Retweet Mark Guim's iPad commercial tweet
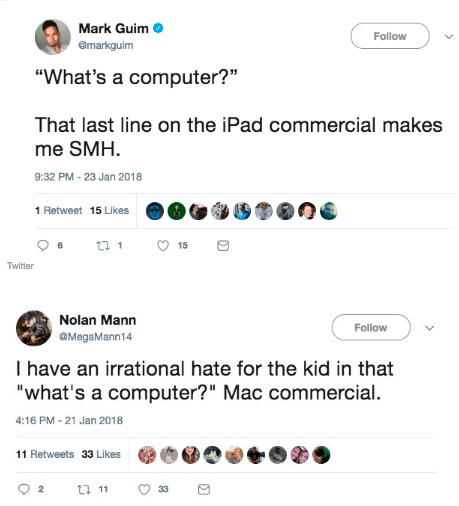Viewport: 459px width, 506px height. pos(103,246)
